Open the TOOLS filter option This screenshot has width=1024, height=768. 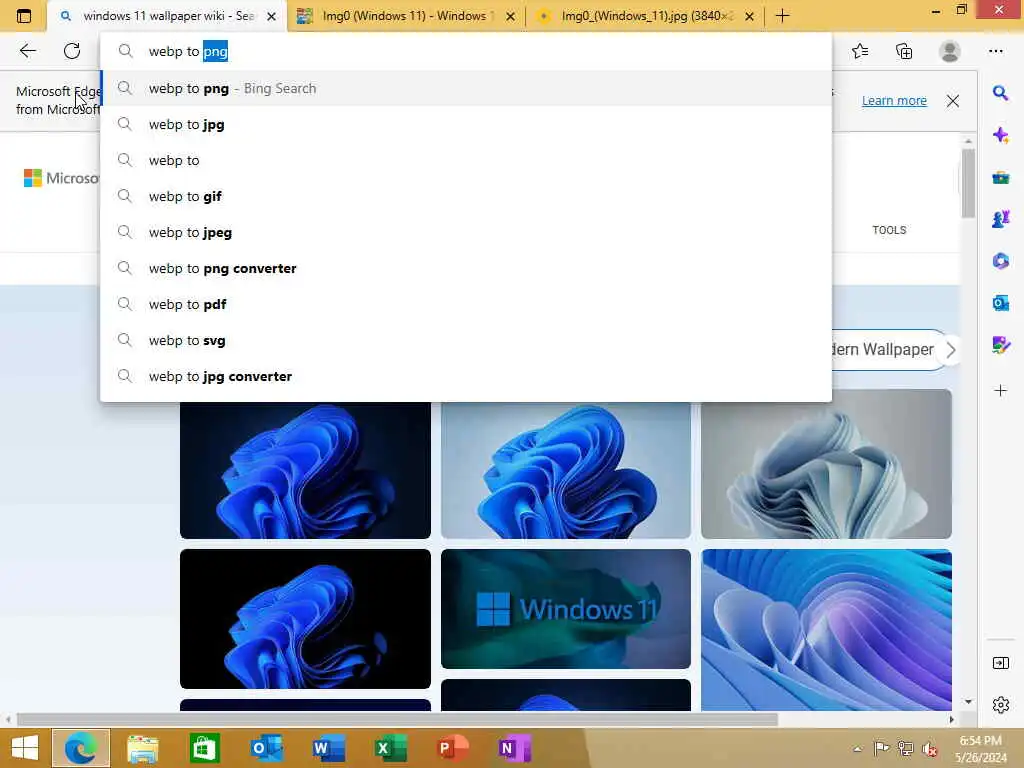(x=889, y=230)
